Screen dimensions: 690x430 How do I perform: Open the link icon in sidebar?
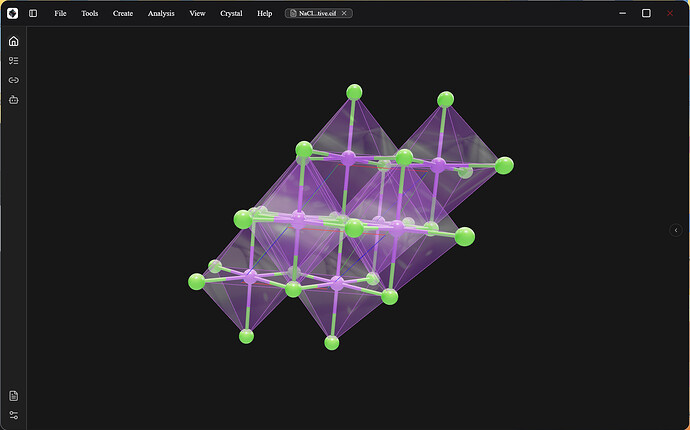click(14, 80)
